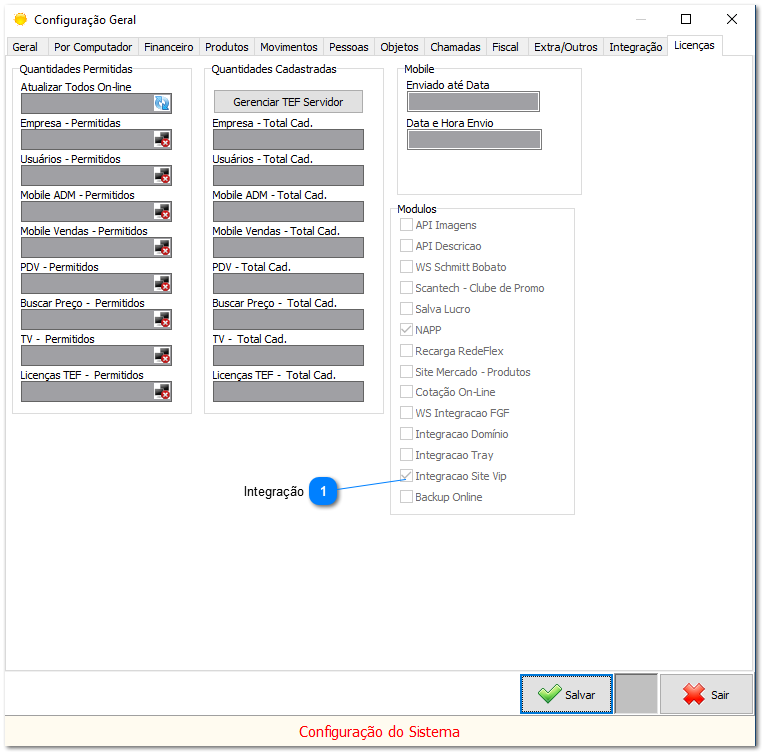
Task: Go to the Produtos tab
Action: pos(227,47)
